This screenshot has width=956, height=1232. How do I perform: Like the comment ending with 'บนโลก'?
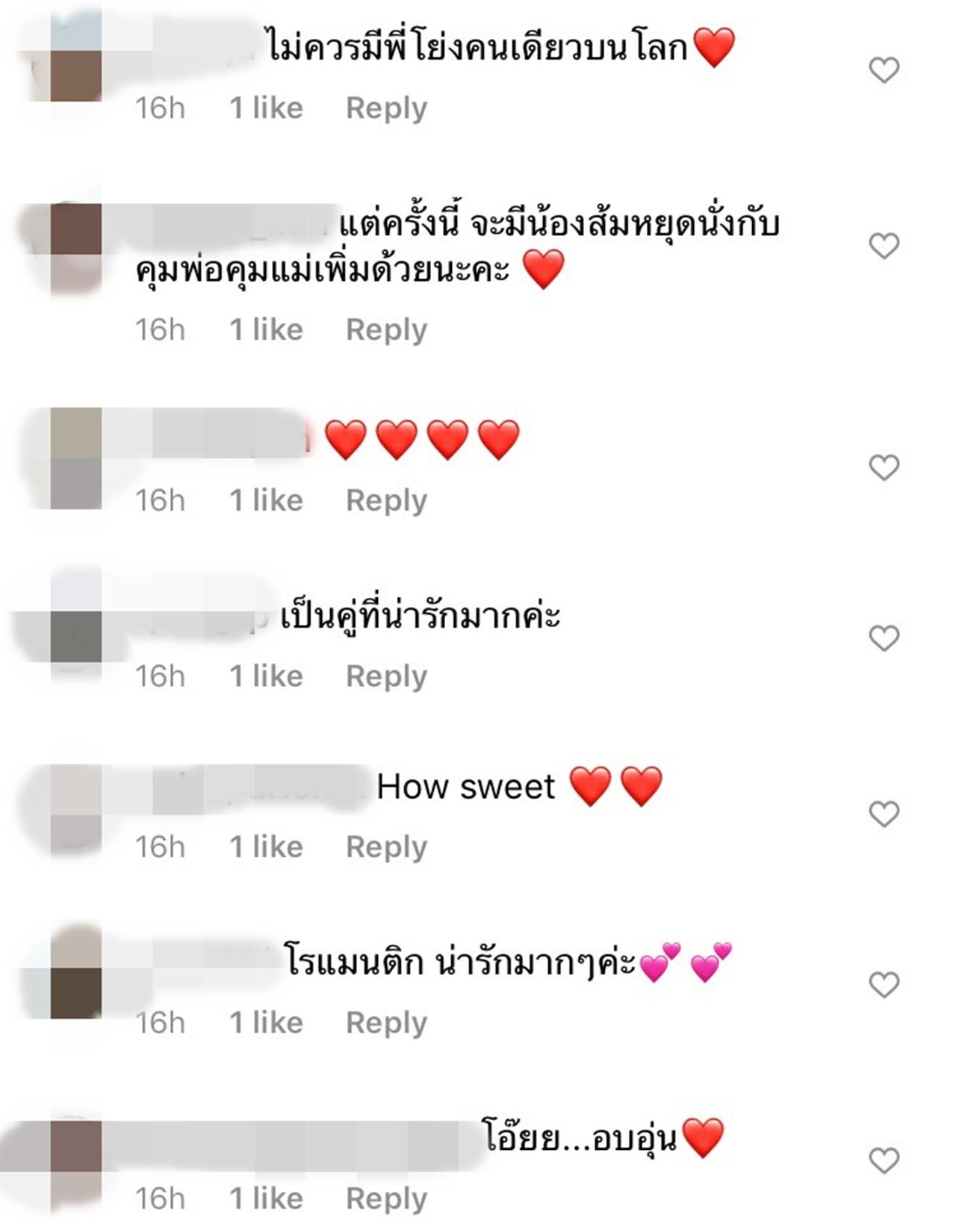pyautogui.click(x=884, y=70)
